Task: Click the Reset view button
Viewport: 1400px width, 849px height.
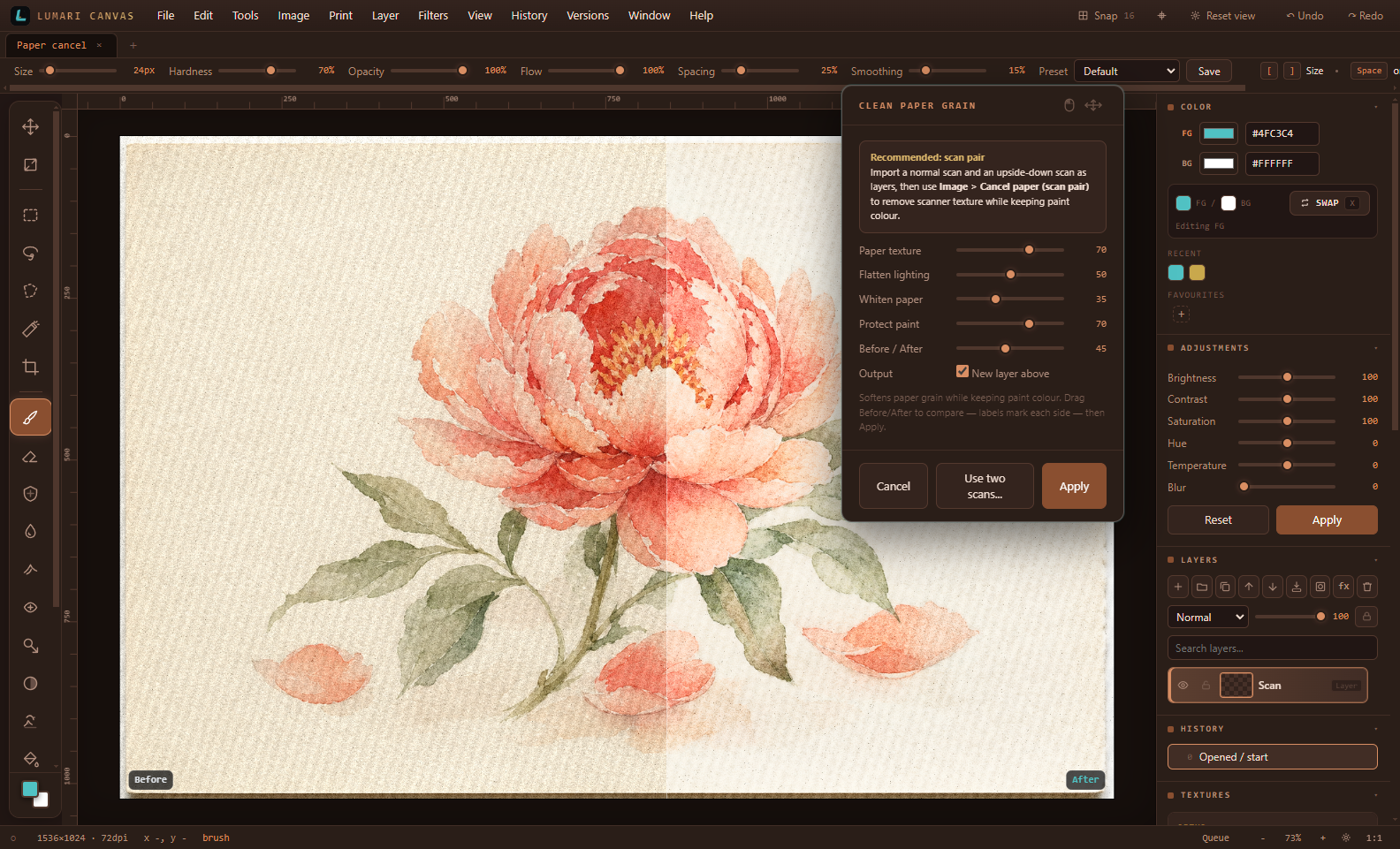Action: tap(1223, 16)
